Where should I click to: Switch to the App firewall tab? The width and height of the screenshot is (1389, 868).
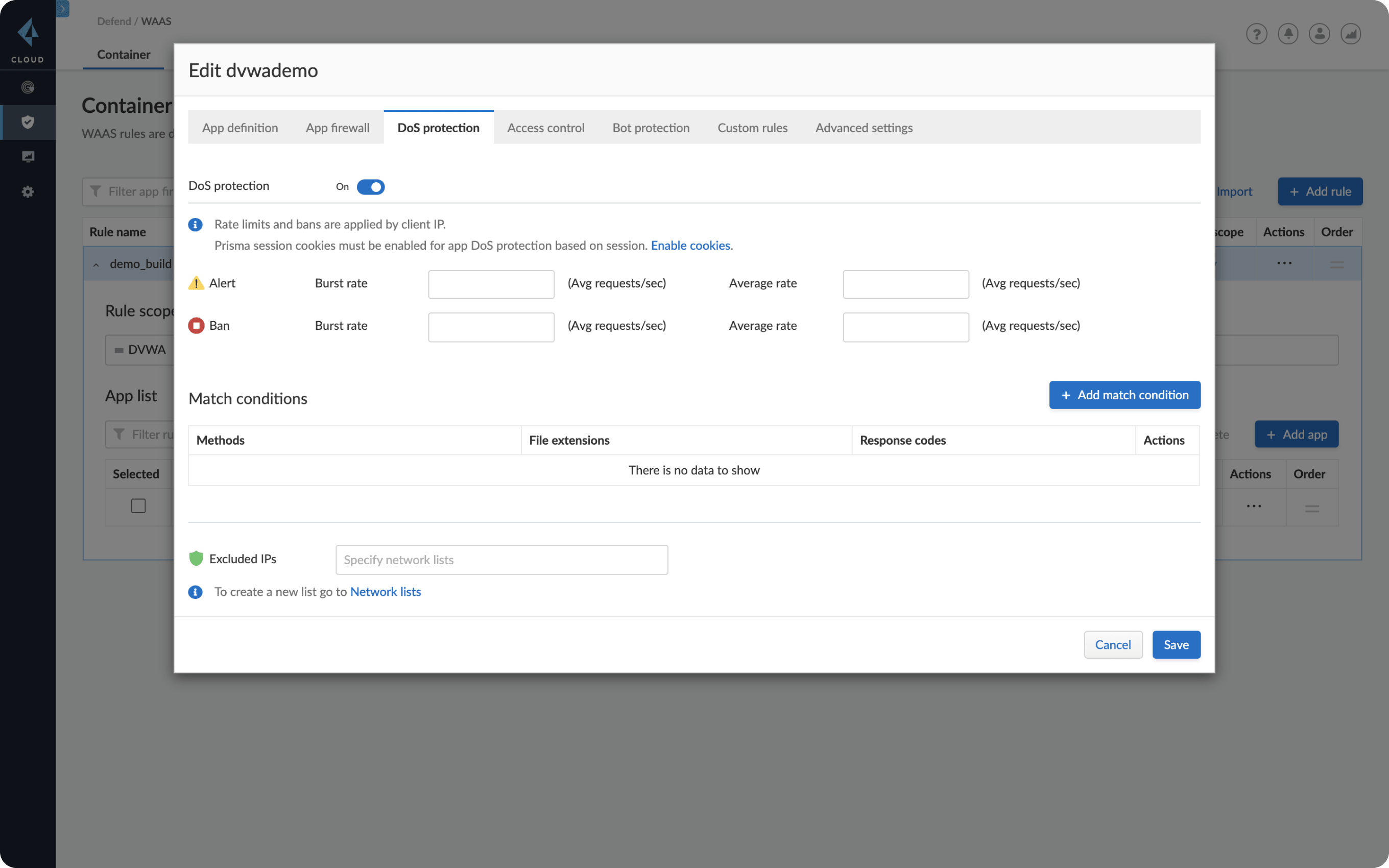(338, 126)
